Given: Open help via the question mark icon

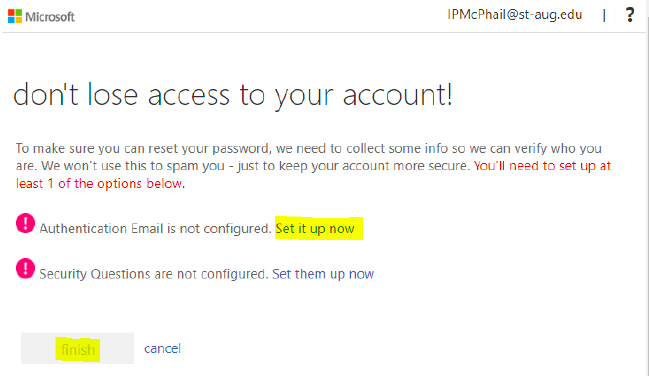Looking at the screenshot, I should tap(630, 15).
